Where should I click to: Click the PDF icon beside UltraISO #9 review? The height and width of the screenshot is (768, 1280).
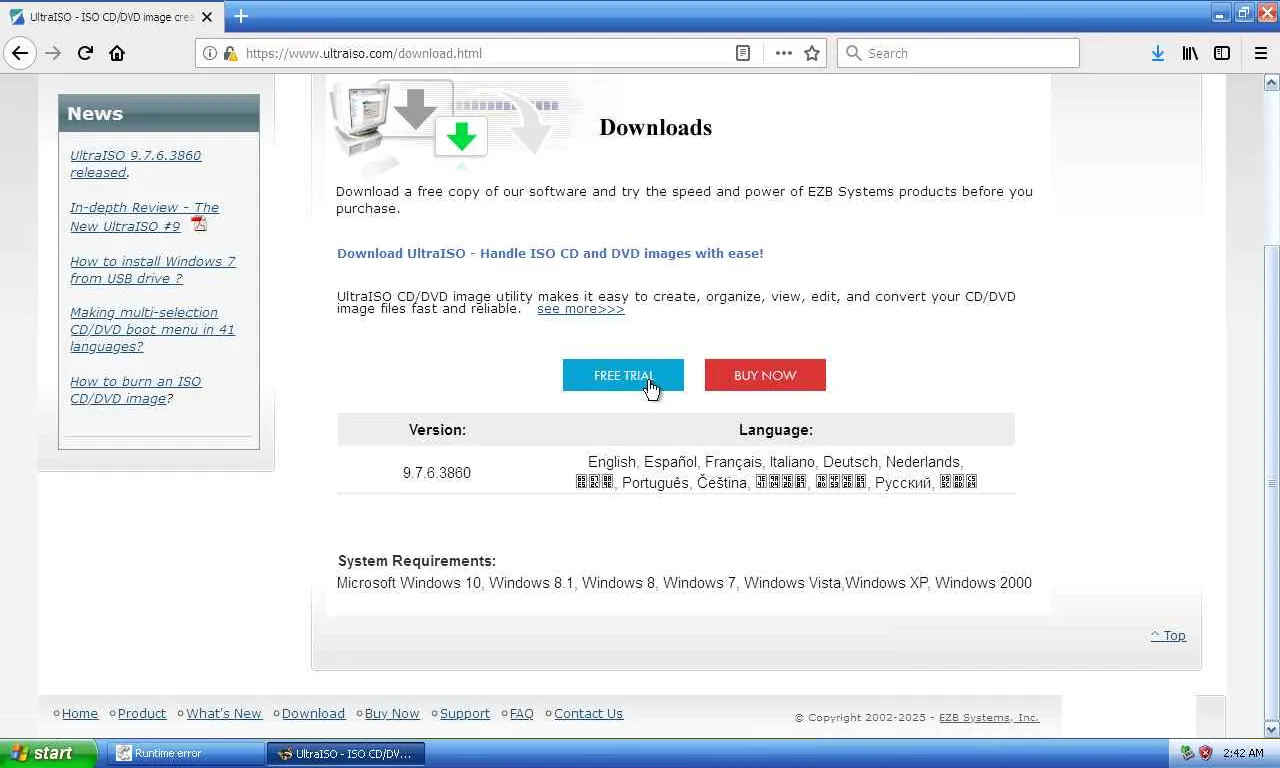(199, 224)
